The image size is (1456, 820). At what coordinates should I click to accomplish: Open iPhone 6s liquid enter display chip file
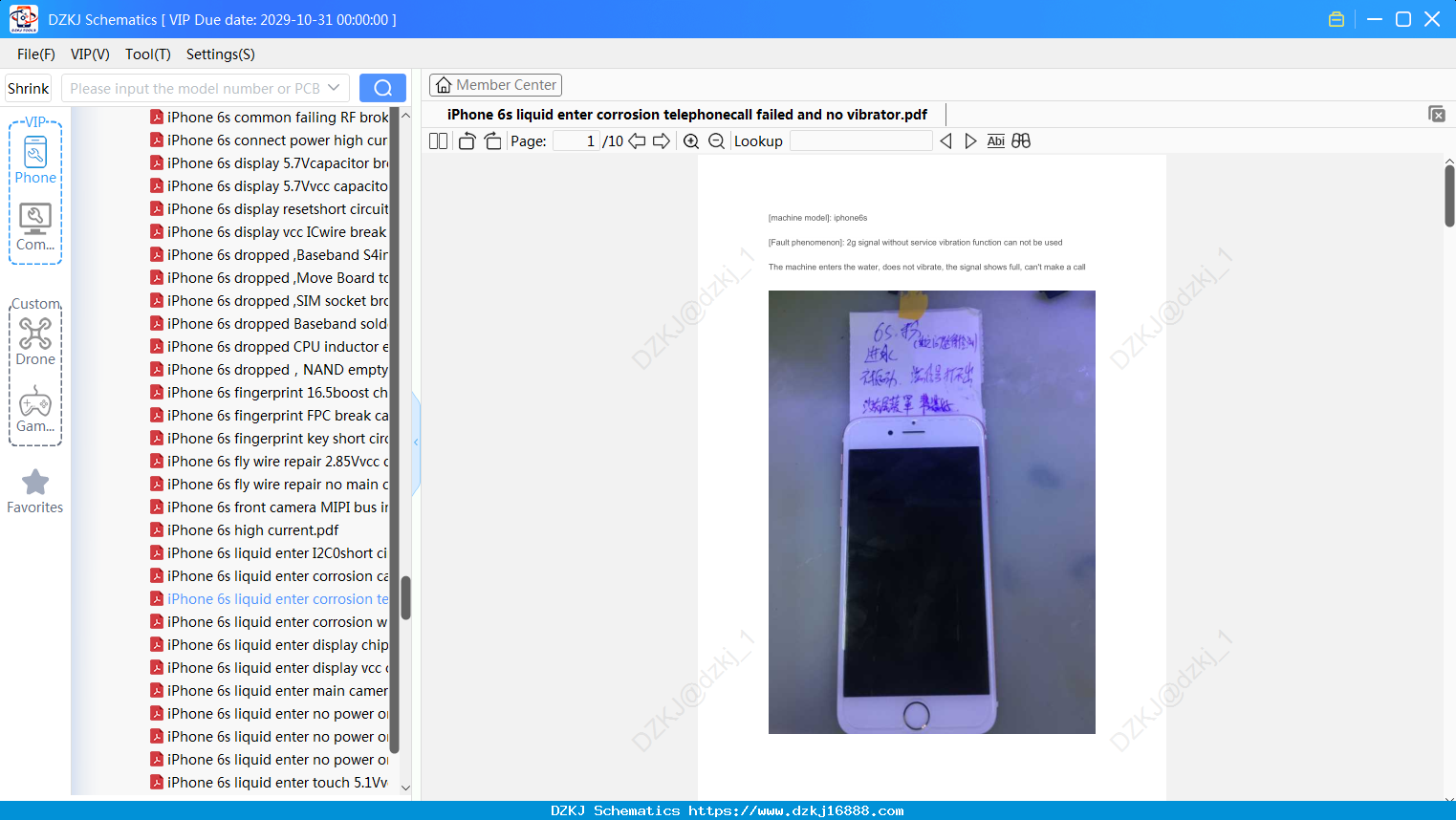[x=270, y=645]
